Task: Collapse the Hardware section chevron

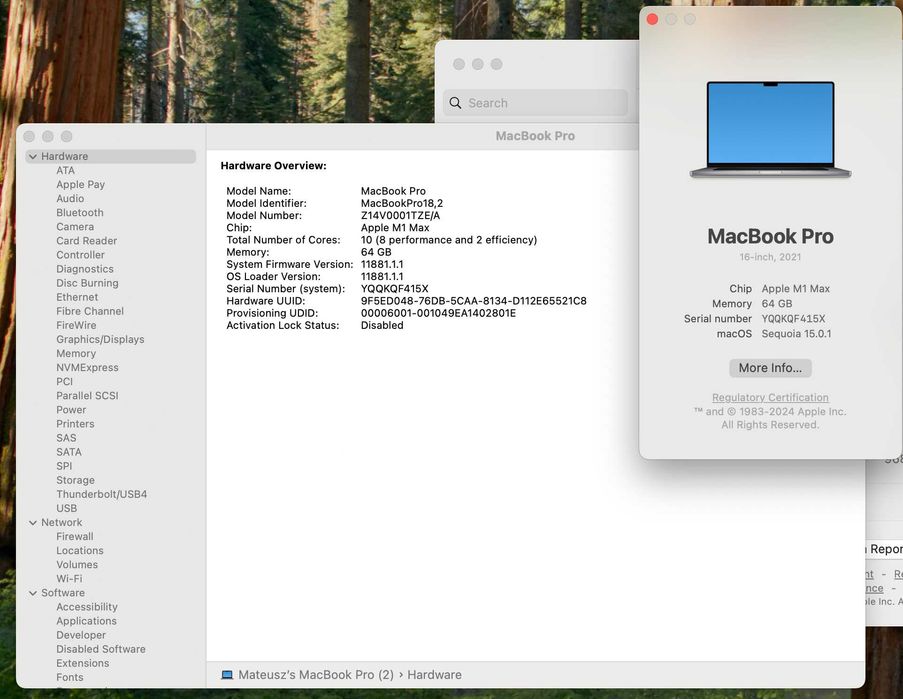Action: 33,157
